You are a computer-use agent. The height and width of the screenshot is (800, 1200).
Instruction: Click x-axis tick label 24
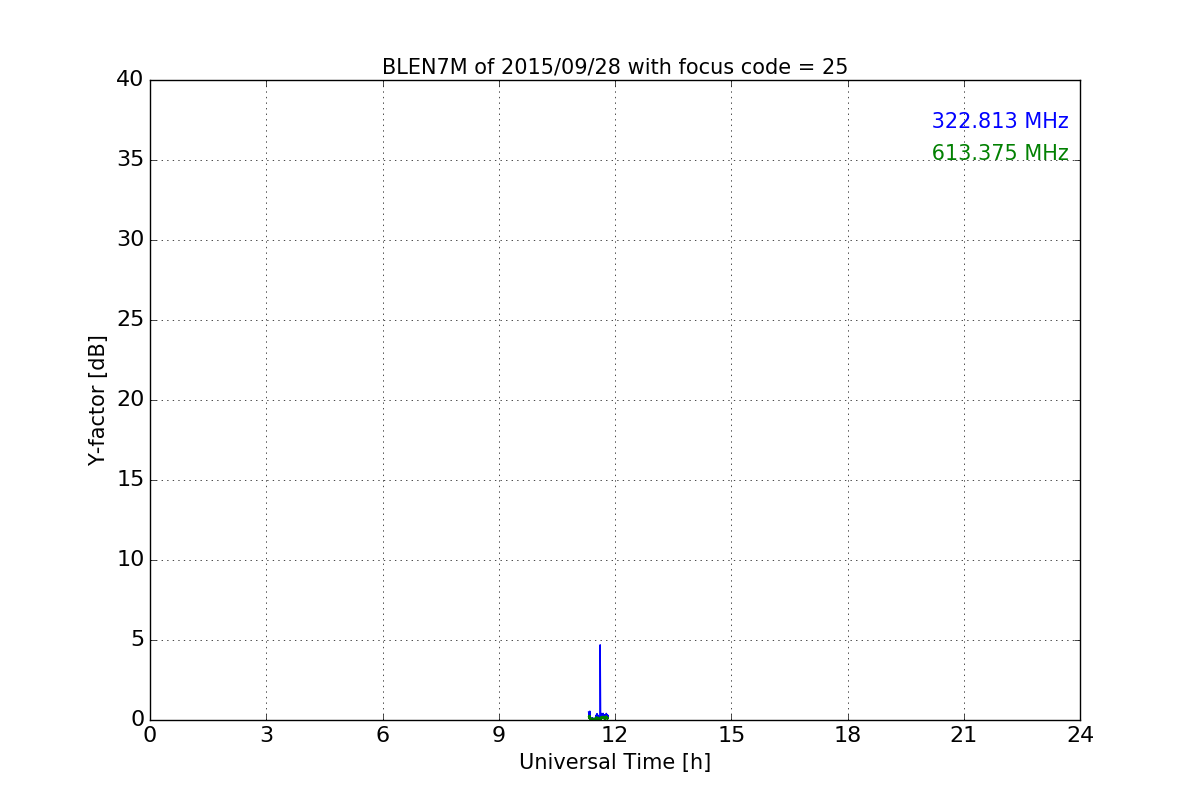(x=1080, y=735)
